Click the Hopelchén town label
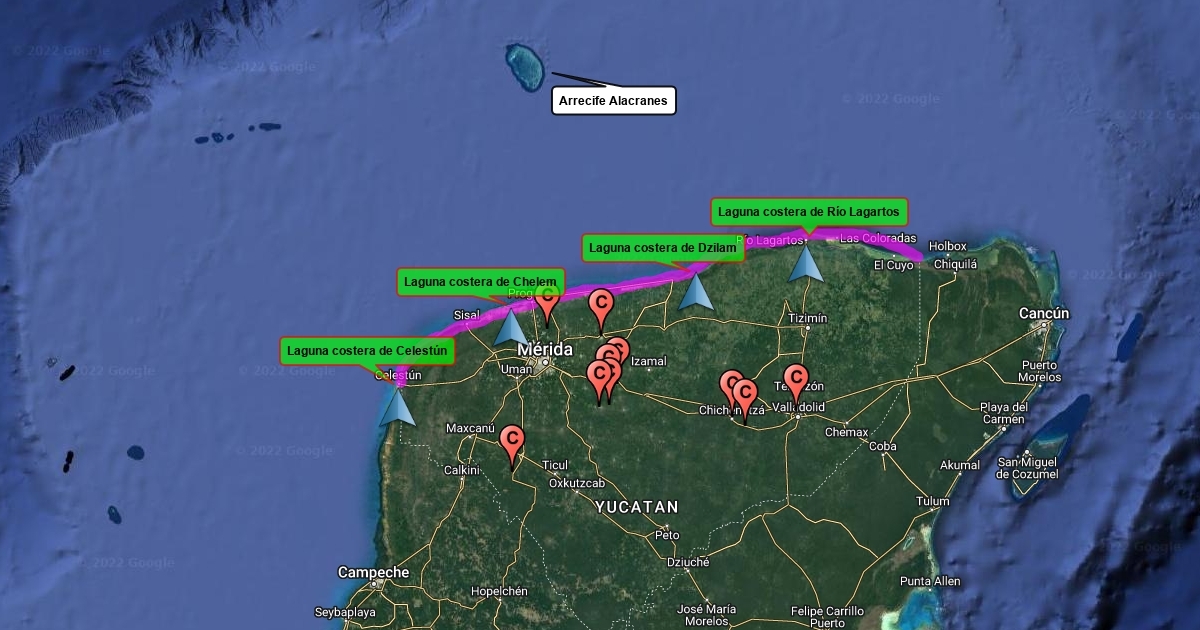Image resolution: width=1200 pixels, height=630 pixels. (499, 592)
